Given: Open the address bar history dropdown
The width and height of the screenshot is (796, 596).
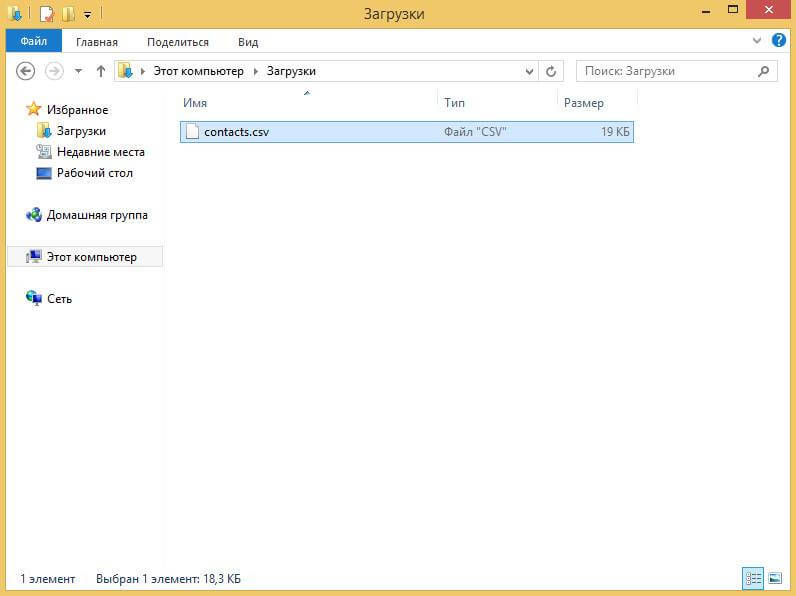Looking at the screenshot, I should [x=529, y=71].
